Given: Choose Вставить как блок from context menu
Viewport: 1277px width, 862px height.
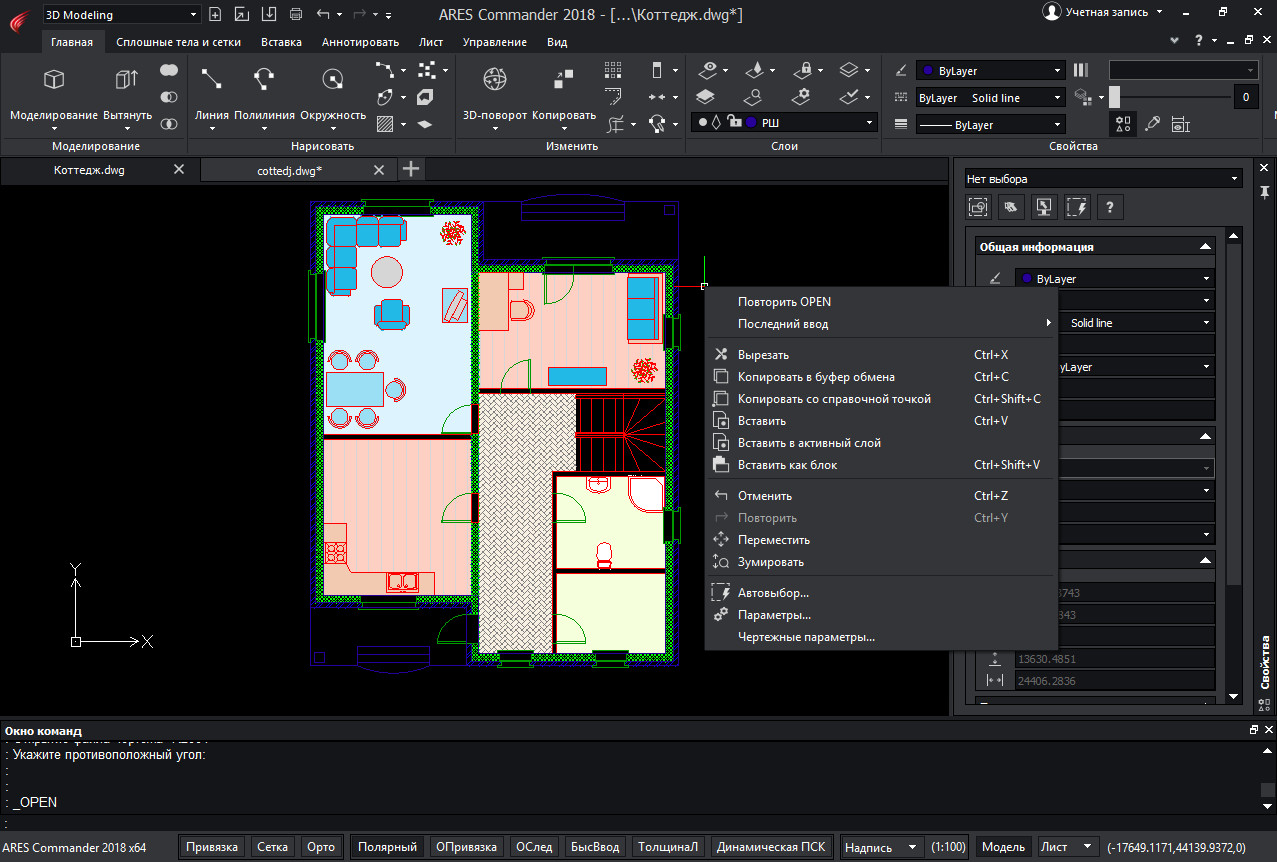Looking at the screenshot, I should tap(787, 465).
